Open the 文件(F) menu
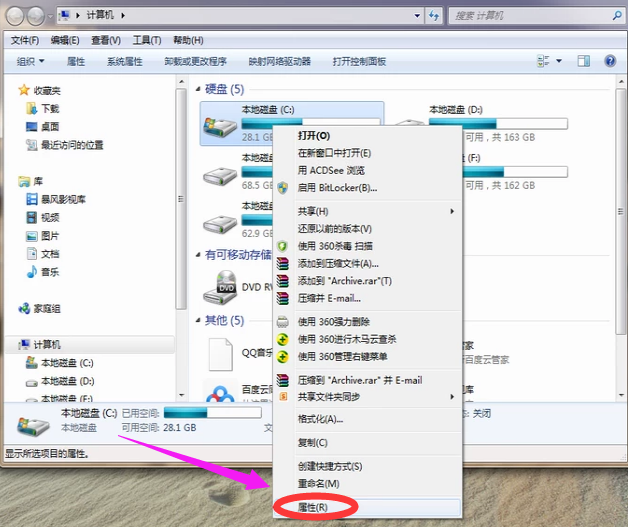The width and height of the screenshot is (630, 528). 25,40
